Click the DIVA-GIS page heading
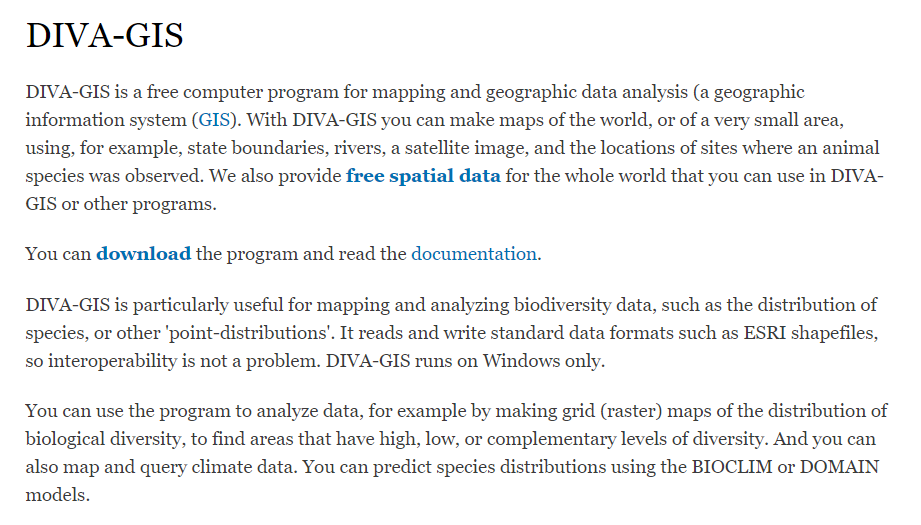Screen dimensions: 921x525 coord(105,35)
